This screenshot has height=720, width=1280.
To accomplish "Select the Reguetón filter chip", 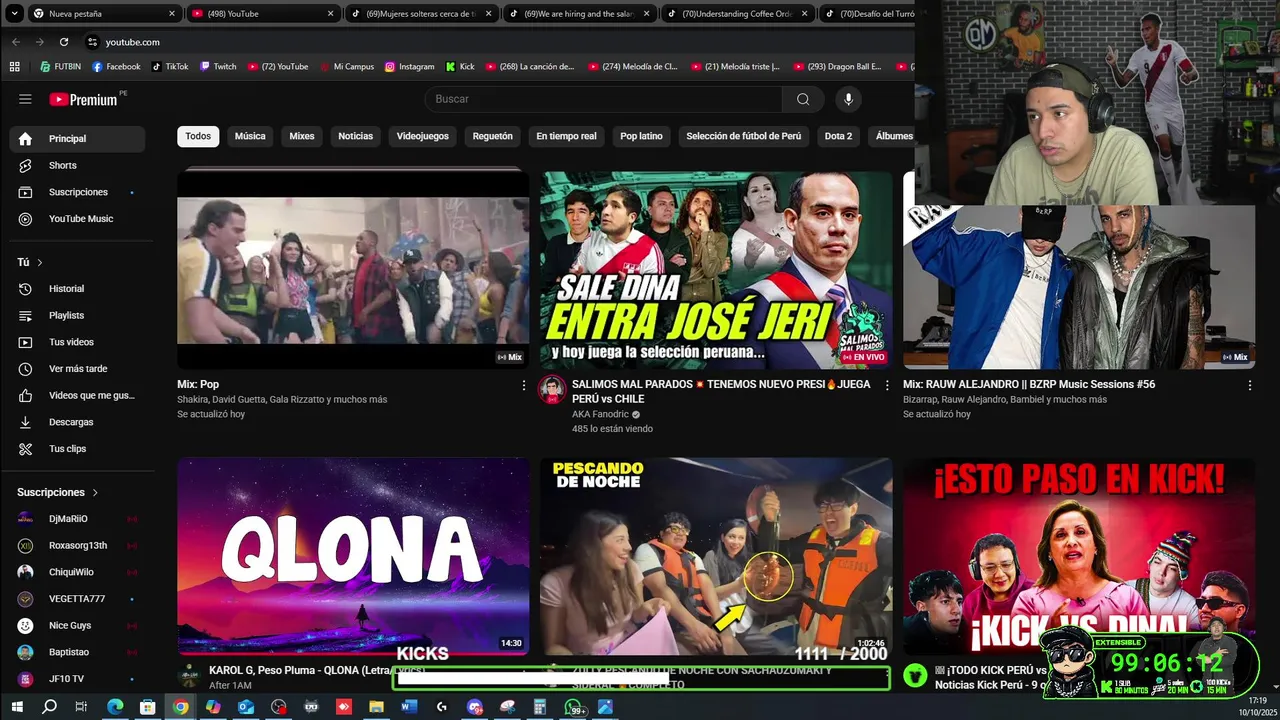I will pos(492,136).
